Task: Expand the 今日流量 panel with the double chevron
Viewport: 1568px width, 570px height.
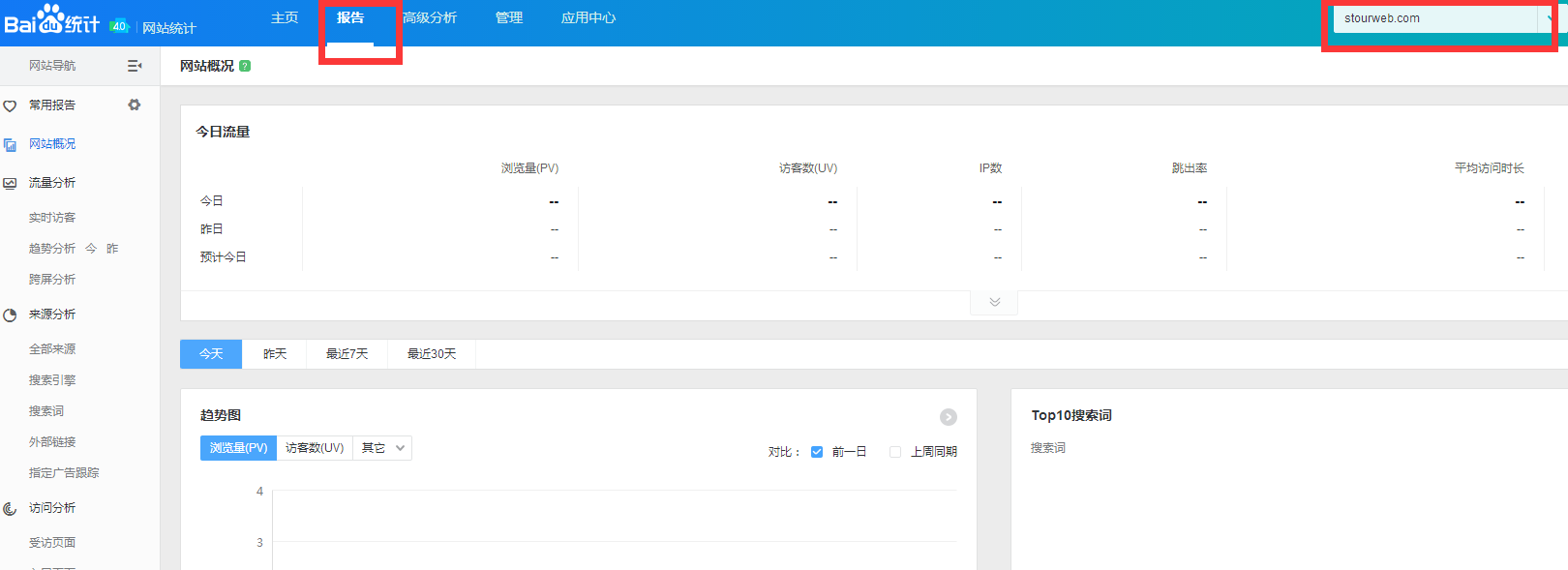Action: (x=994, y=302)
